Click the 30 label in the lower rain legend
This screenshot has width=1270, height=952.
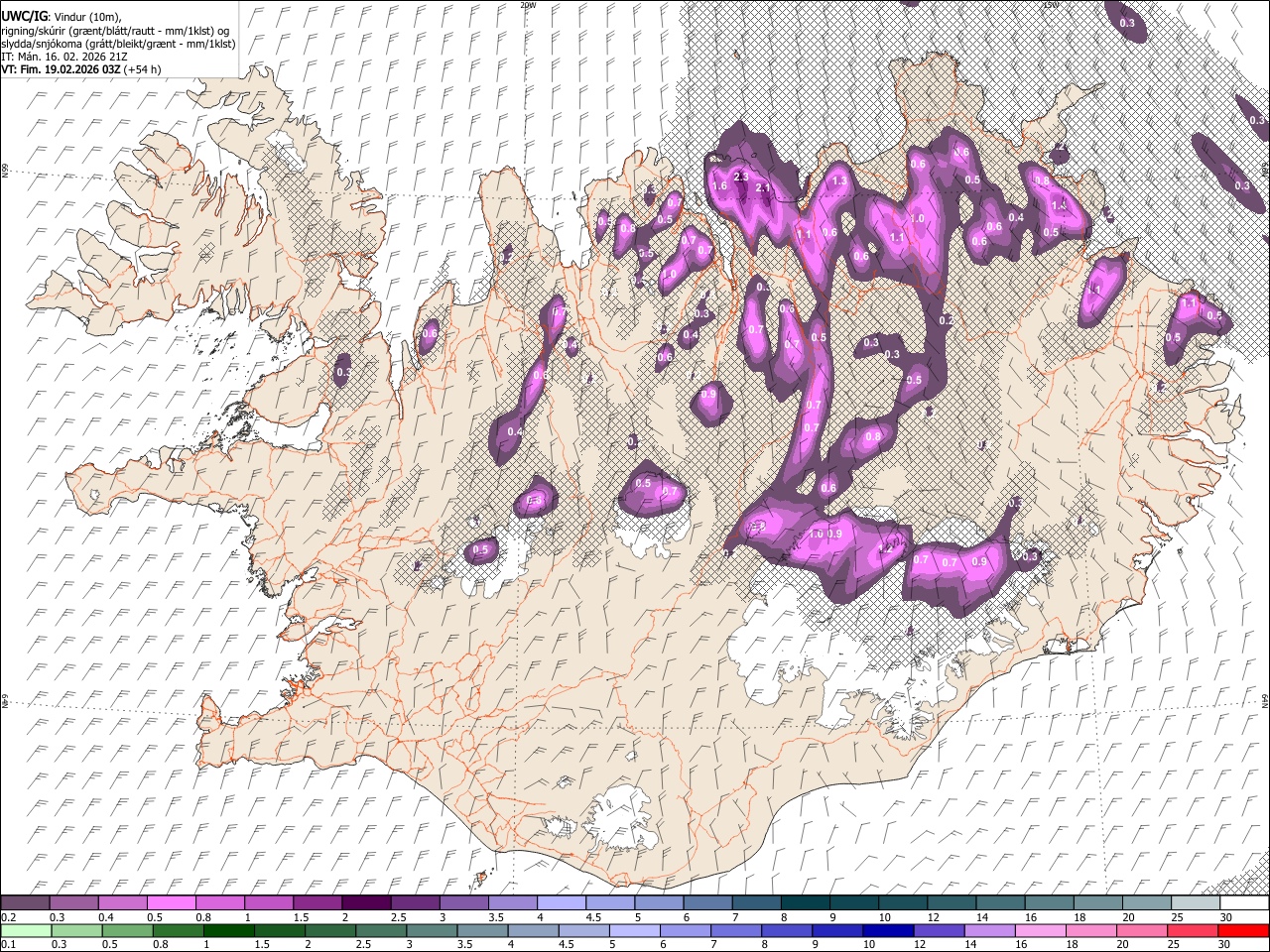coord(1224,944)
